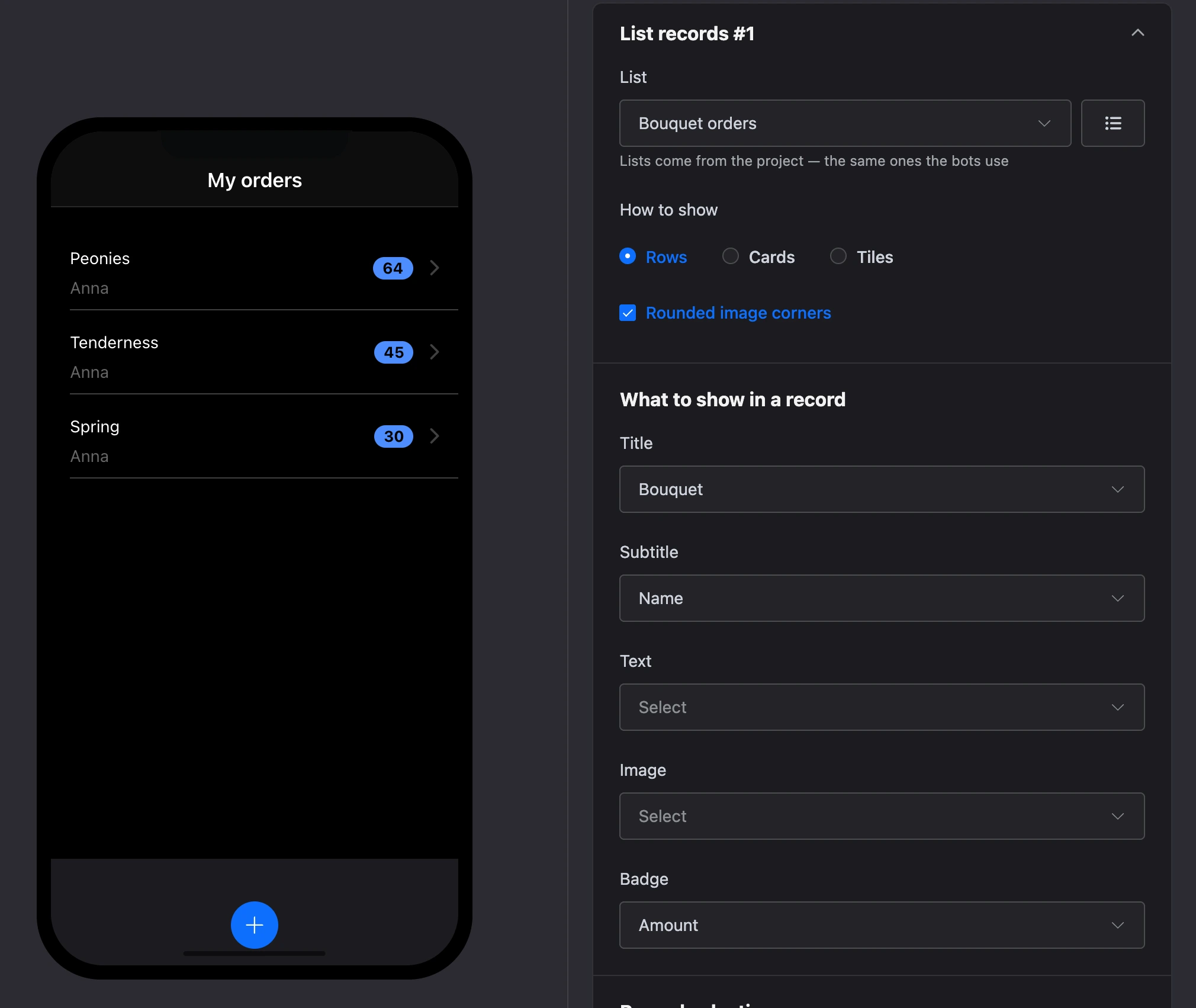Uncheck Rounded image corners

point(628,313)
